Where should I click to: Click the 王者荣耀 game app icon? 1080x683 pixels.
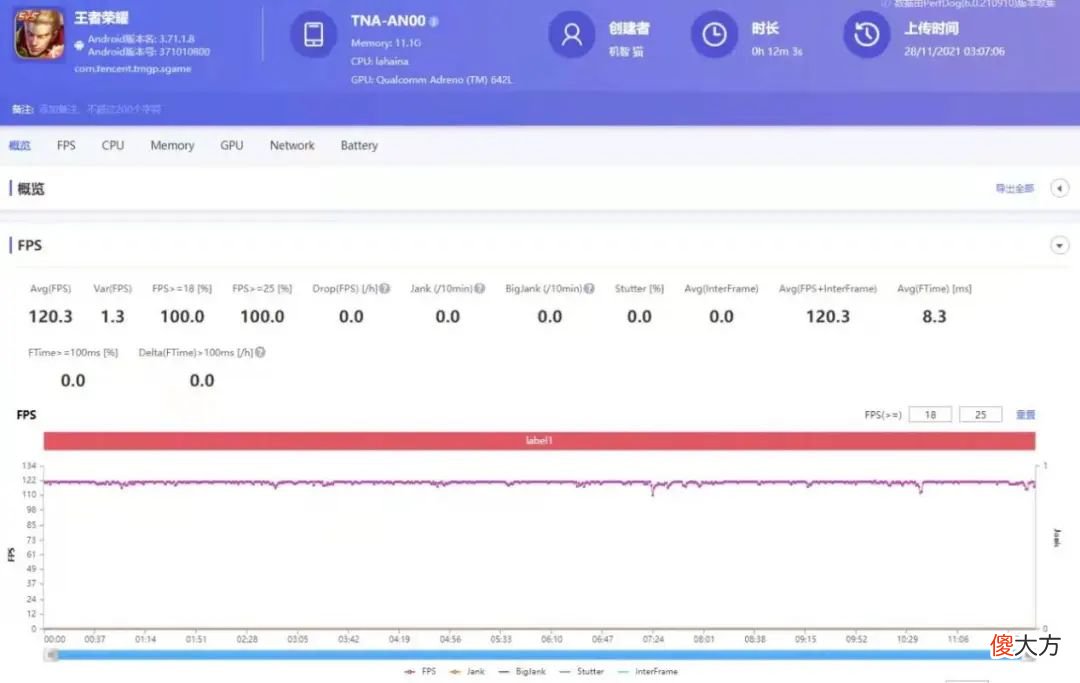tap(39, 34)
